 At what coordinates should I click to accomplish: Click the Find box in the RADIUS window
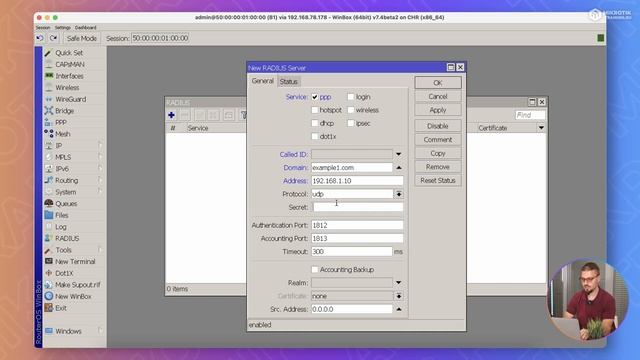click(x=530, y=116)
